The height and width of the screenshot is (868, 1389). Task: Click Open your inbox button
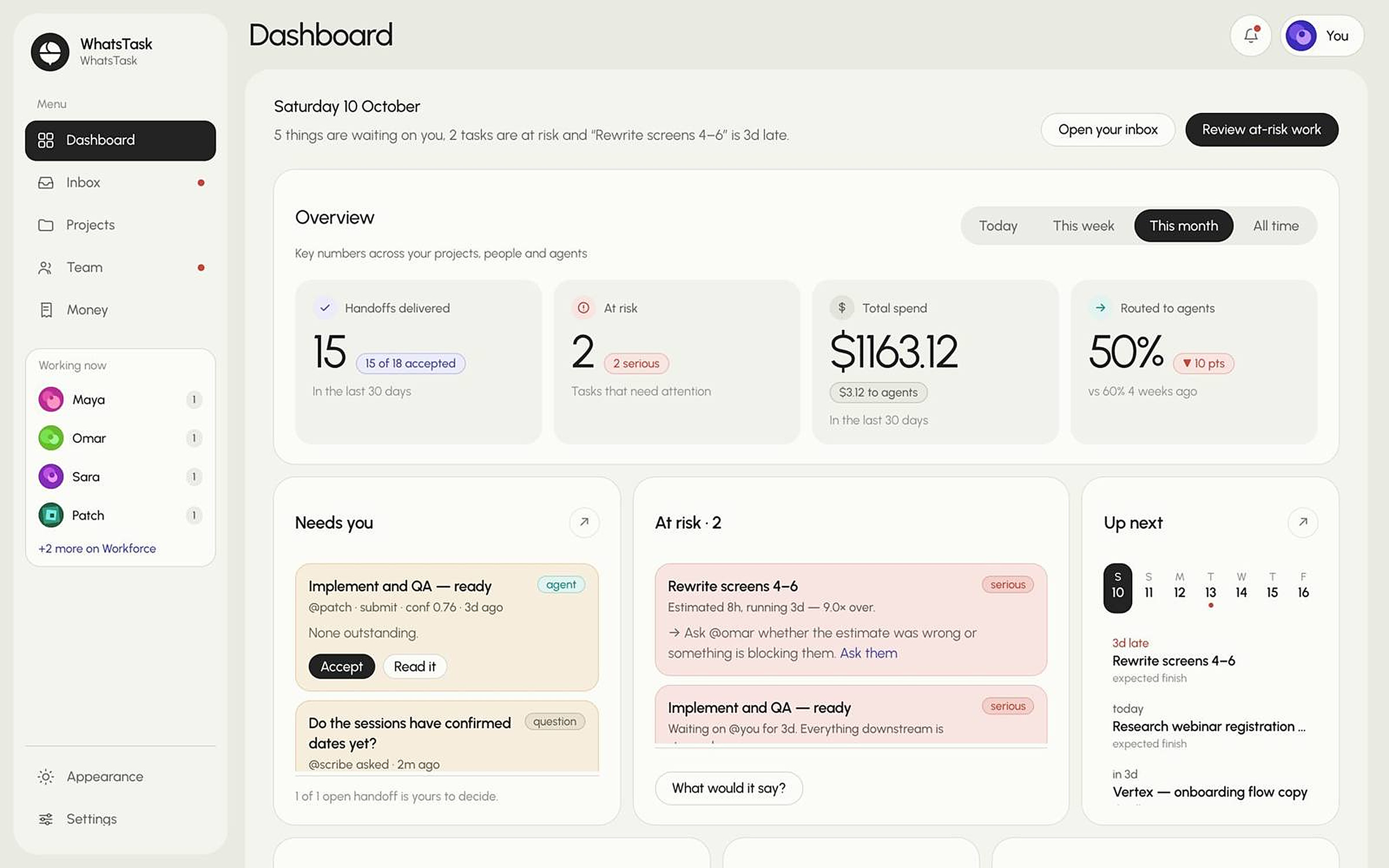[1108, 130]
